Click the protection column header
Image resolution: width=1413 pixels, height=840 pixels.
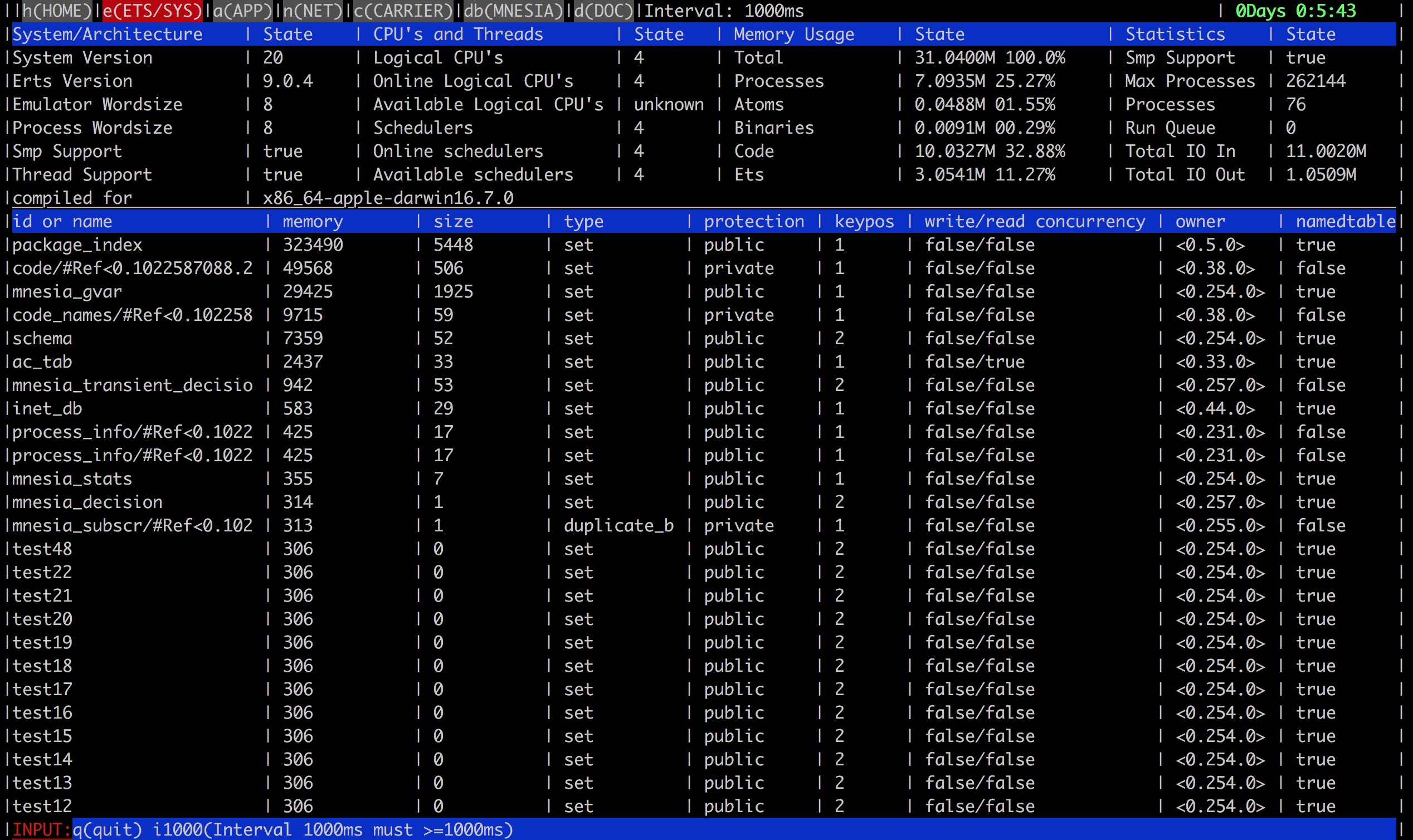click(753, 221)
